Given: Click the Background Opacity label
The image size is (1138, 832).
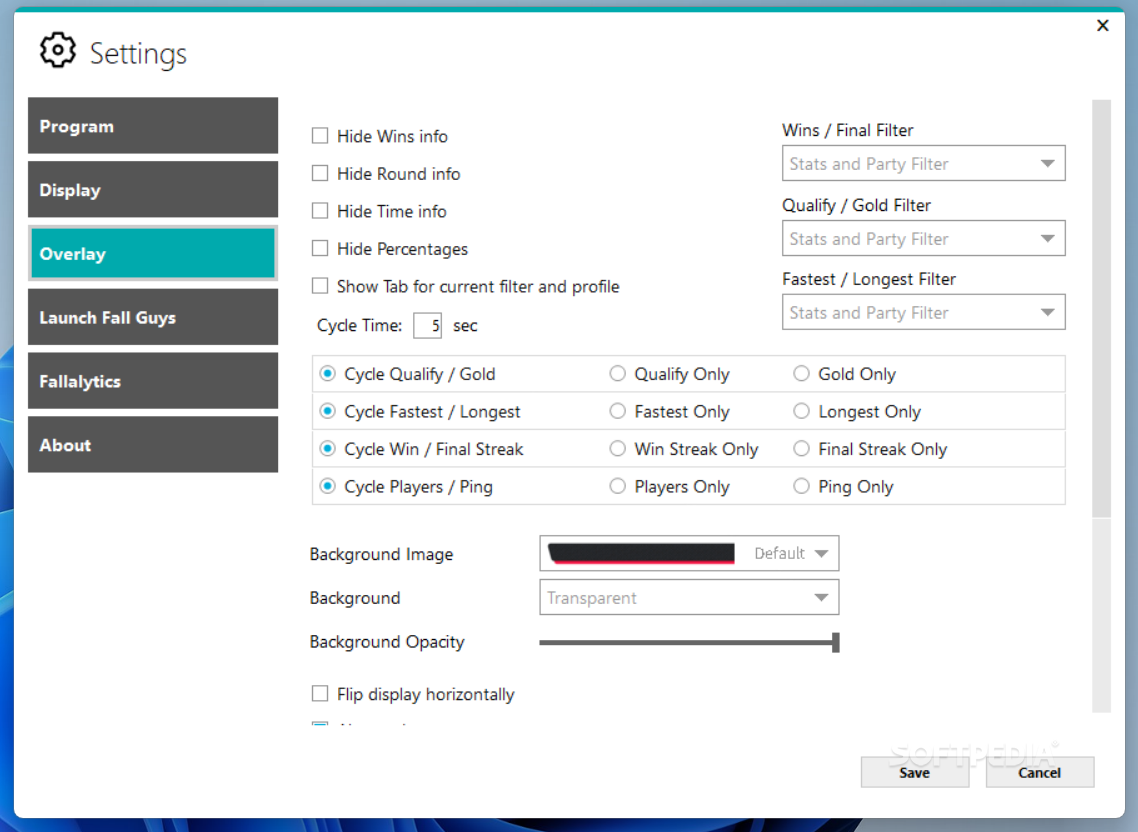Looking at the screenshot, I should click(387, 642).
